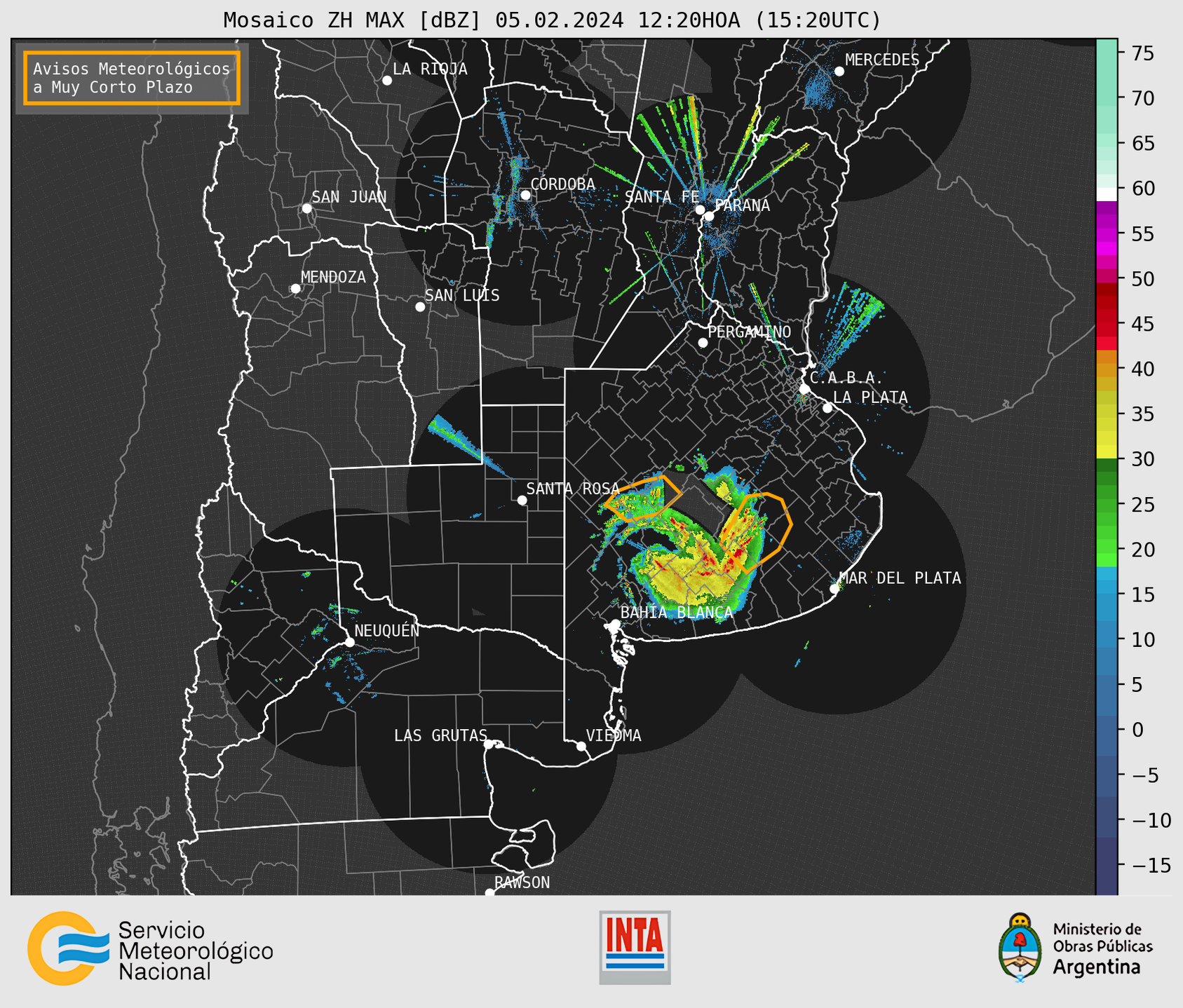Click the Ministerio de Obras Públicas Argentina text
Screen dimensions: 1183x1008
point(1102,949)
